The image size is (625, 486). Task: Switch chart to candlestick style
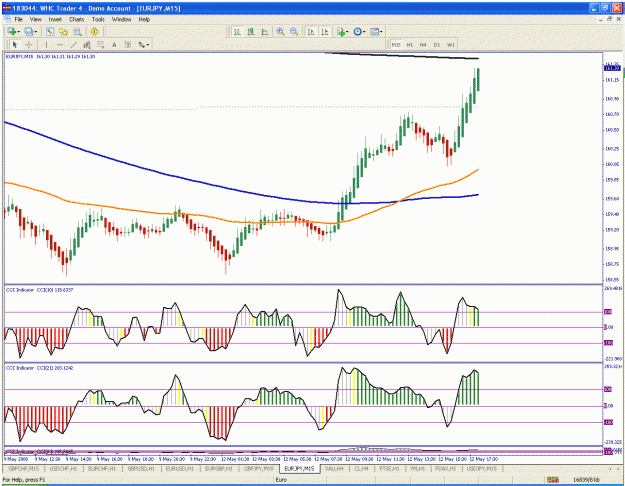coord(251,31)
